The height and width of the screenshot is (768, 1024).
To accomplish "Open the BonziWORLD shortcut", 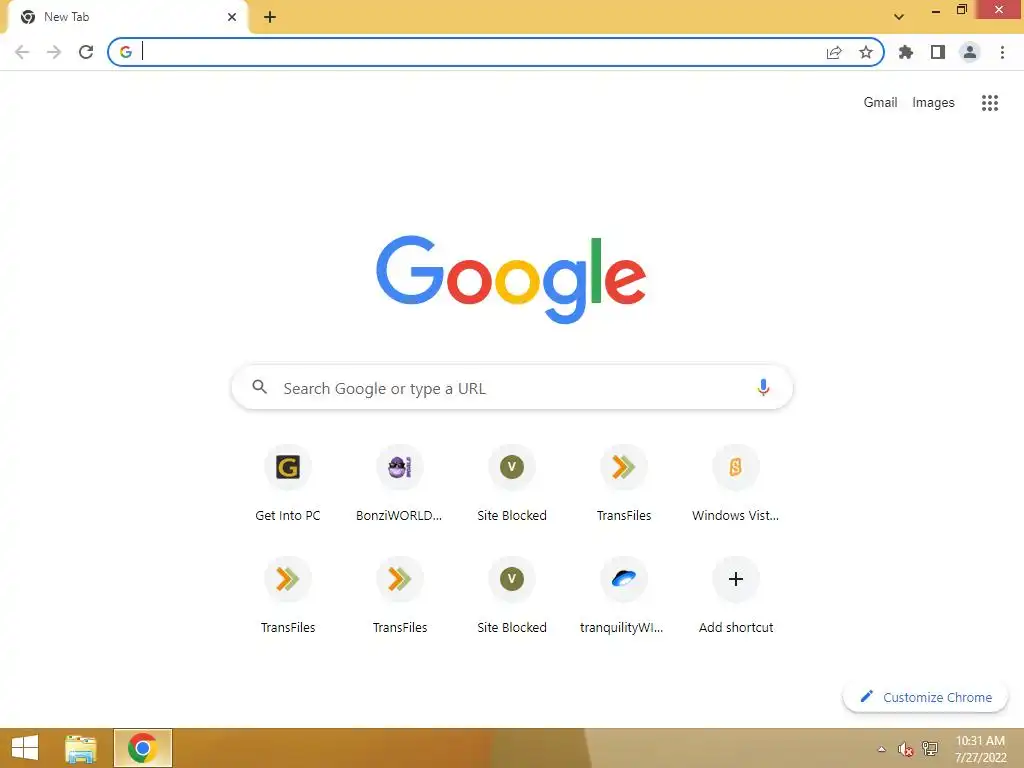I will click(x=400, y=483).
